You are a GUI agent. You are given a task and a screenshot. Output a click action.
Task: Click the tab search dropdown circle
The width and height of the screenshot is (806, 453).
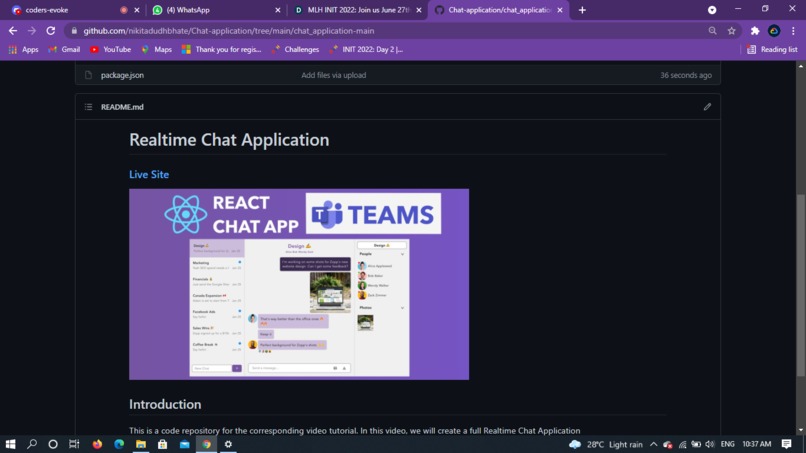pos(712,10)
